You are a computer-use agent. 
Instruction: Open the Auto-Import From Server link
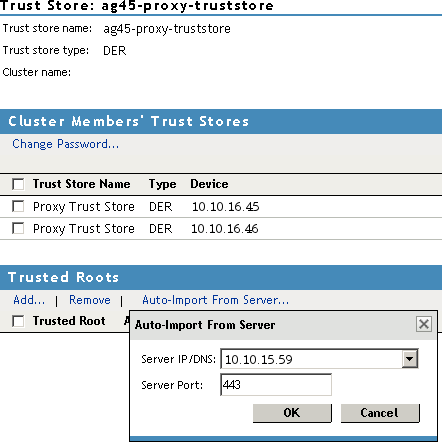(215, 300)
